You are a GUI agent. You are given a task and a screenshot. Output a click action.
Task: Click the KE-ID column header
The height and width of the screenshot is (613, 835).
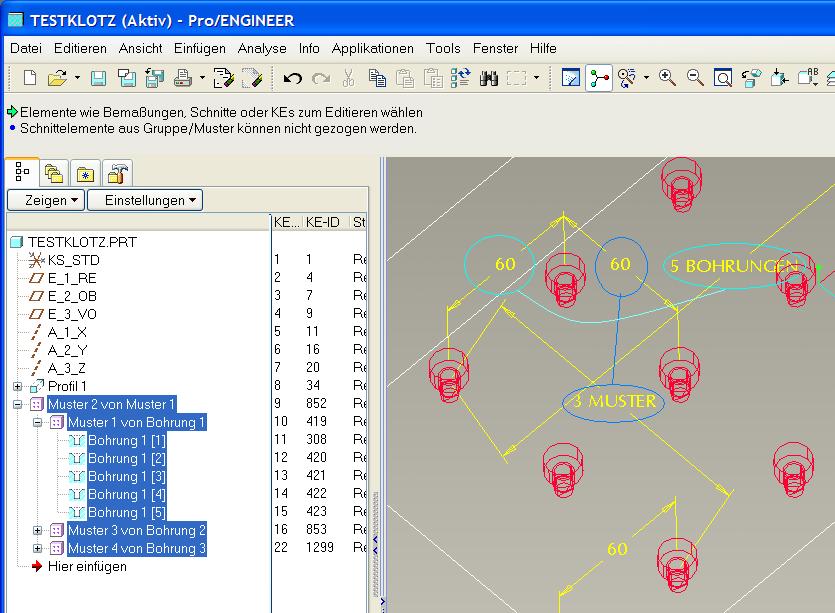pyautogui.click(x=323, y=222)
